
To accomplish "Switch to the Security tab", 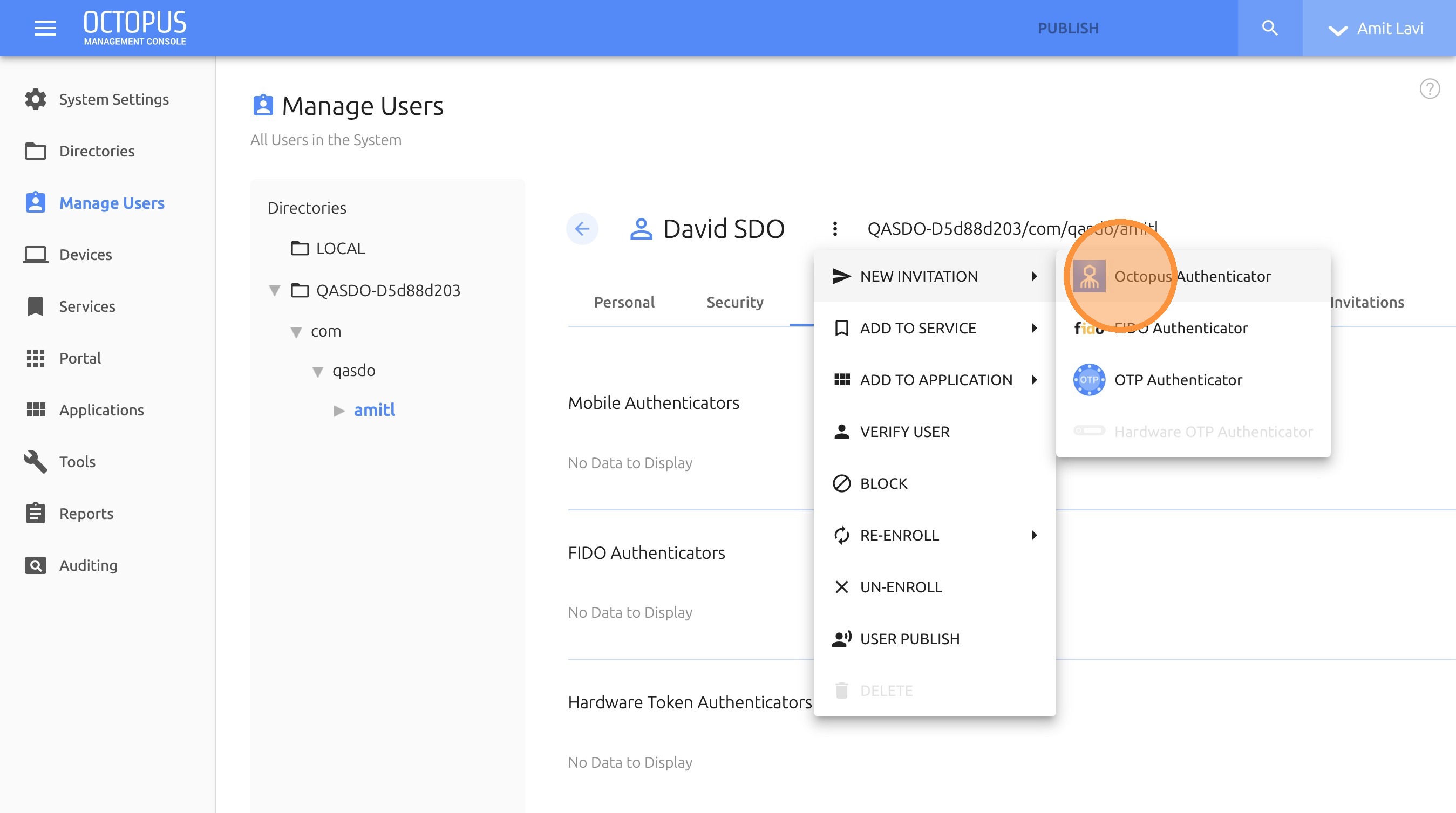I will pyautogui.click(x=734, y=302).
